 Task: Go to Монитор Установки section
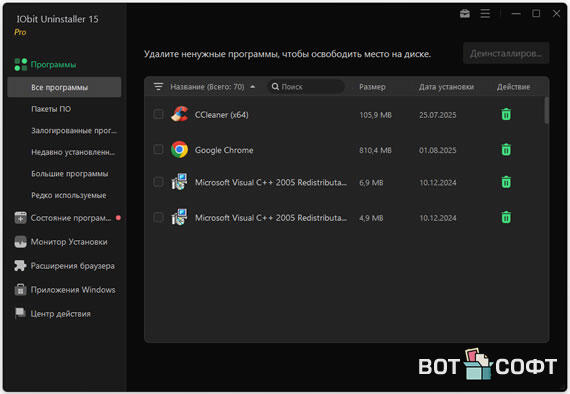[x=69, y=242]
